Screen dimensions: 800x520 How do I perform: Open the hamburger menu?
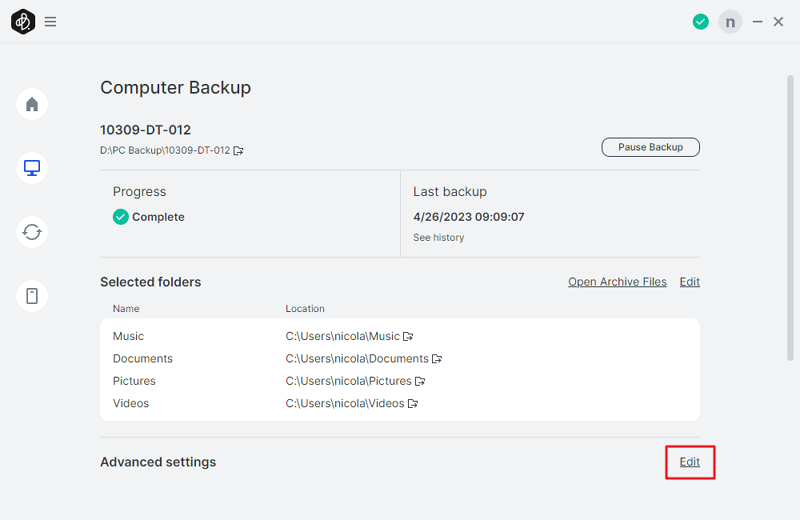point(50,21)
